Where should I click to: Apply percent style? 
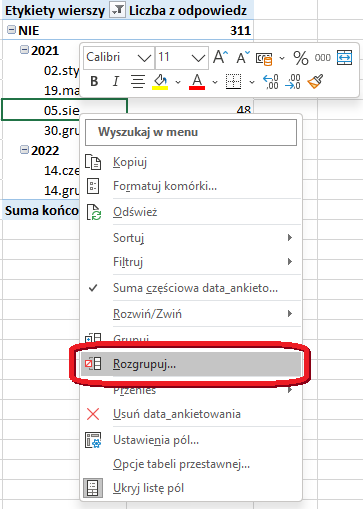click(x=301, y=58)
